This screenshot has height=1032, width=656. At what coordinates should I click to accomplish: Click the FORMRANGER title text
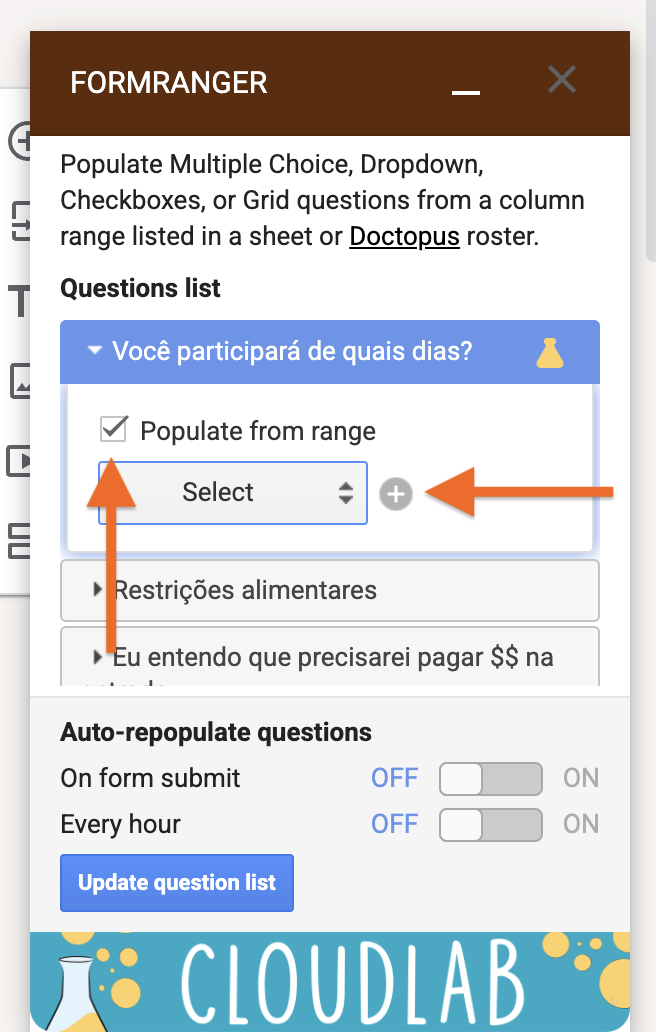pyautogui.click(x=168, y=83)
